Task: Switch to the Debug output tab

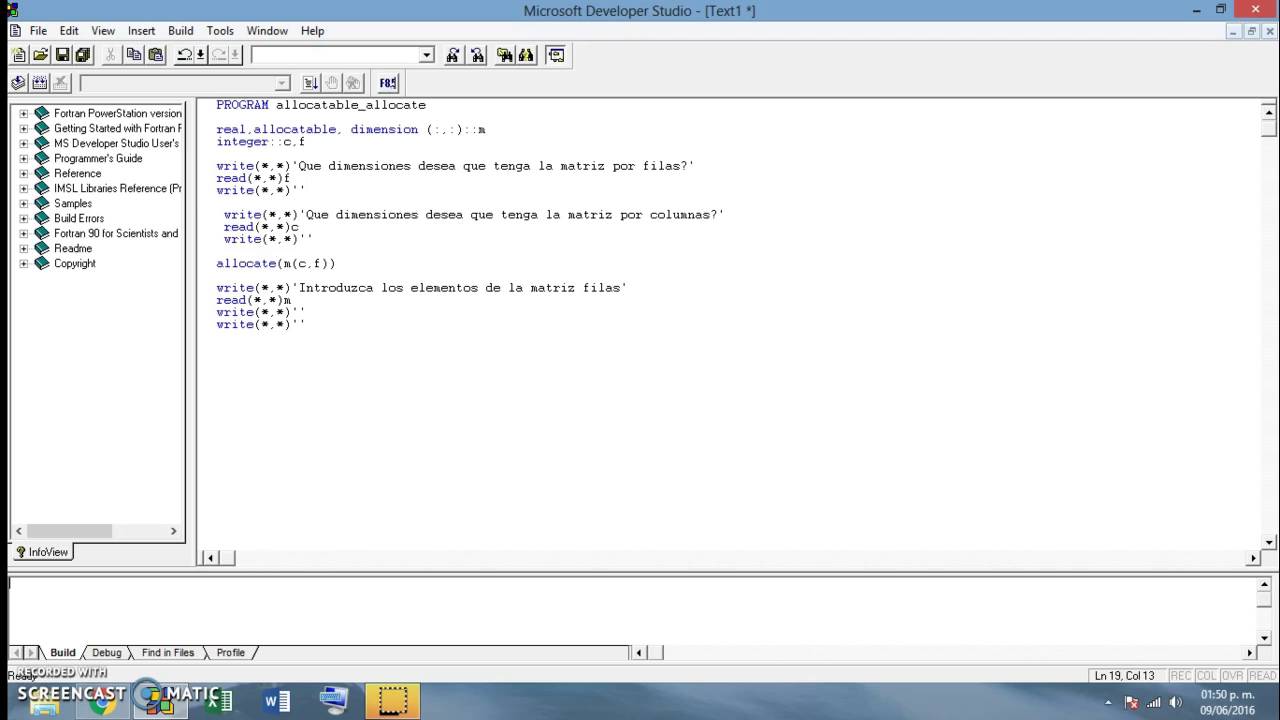Action: coord(106,652)
